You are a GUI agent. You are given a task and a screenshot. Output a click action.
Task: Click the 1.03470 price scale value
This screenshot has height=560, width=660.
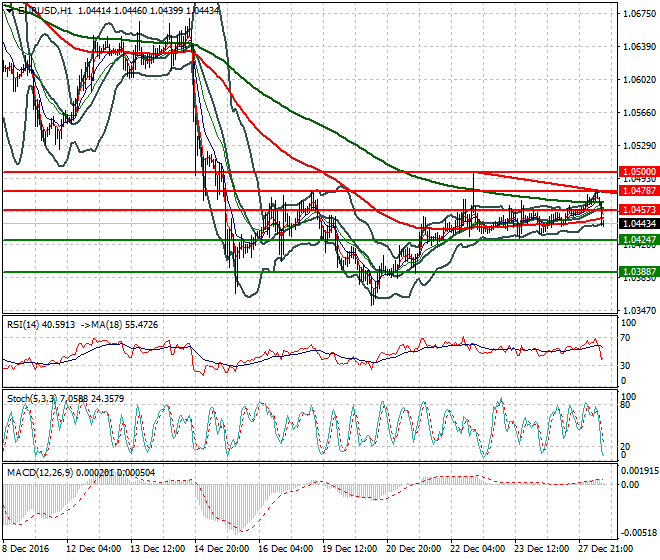pyautogui.click(x=639, y=311)
